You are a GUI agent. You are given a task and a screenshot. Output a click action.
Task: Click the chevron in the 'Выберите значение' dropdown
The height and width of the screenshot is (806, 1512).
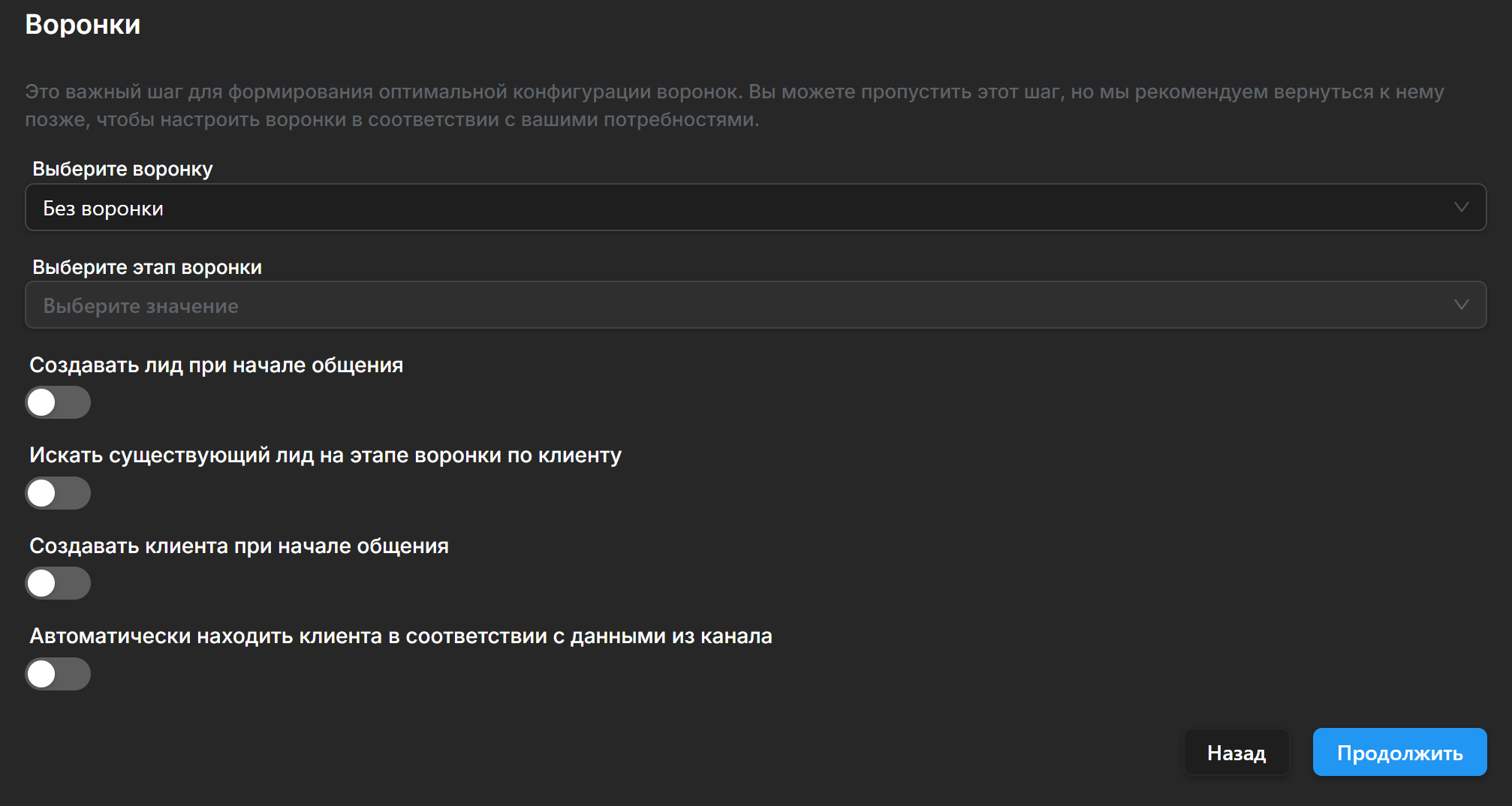click(1460, 305)
